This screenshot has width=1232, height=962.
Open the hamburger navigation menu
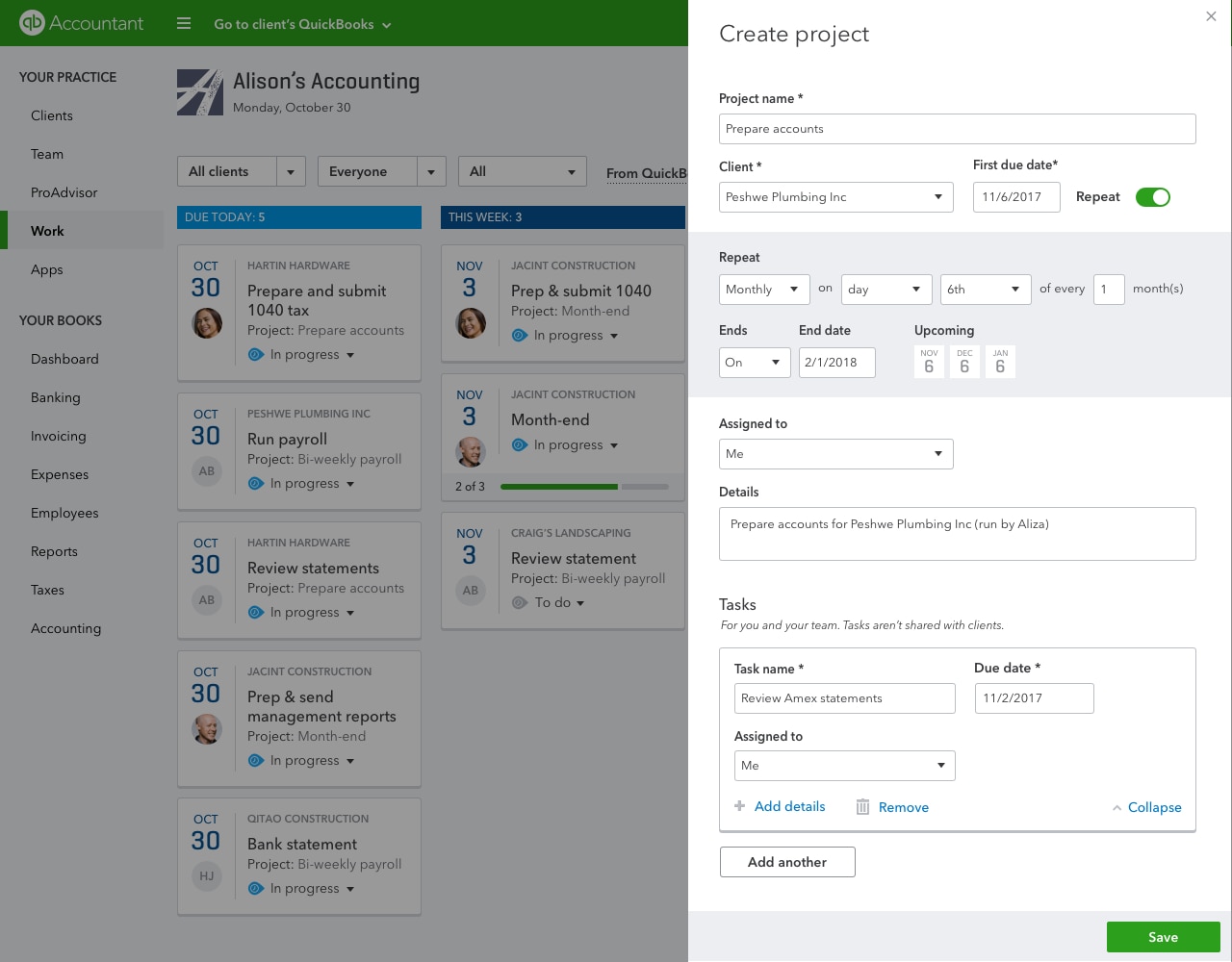point(184,23)
